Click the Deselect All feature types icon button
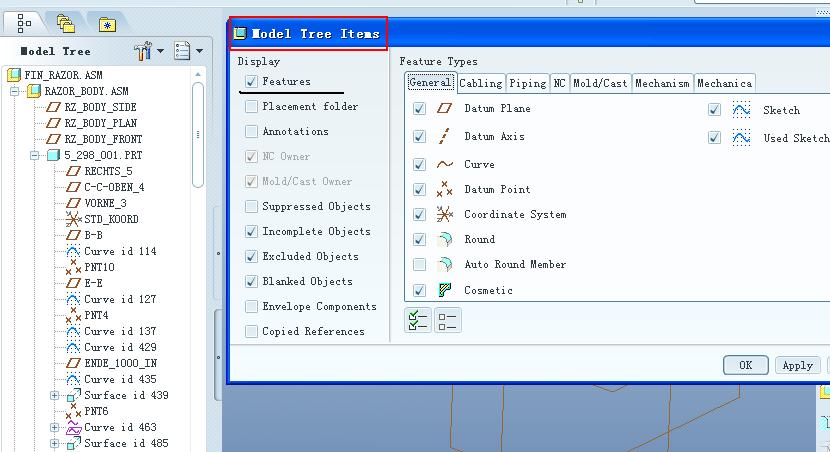This screenshot has width=830, height=452. [447, 320]
